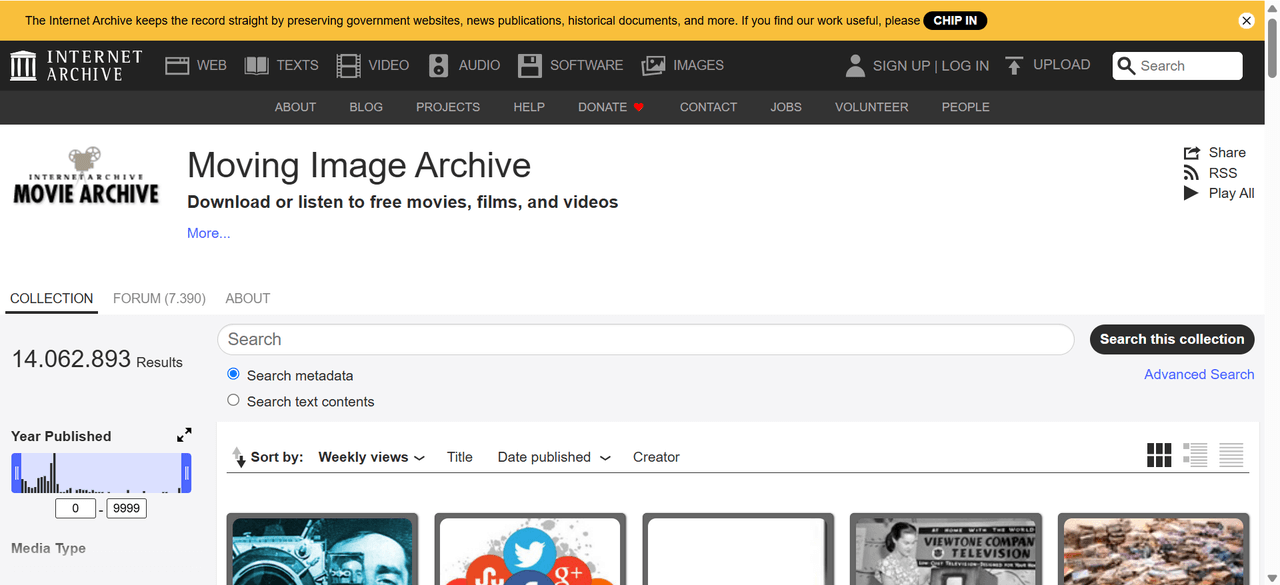Click the red Donate heart icon

(x=639, y=107)
